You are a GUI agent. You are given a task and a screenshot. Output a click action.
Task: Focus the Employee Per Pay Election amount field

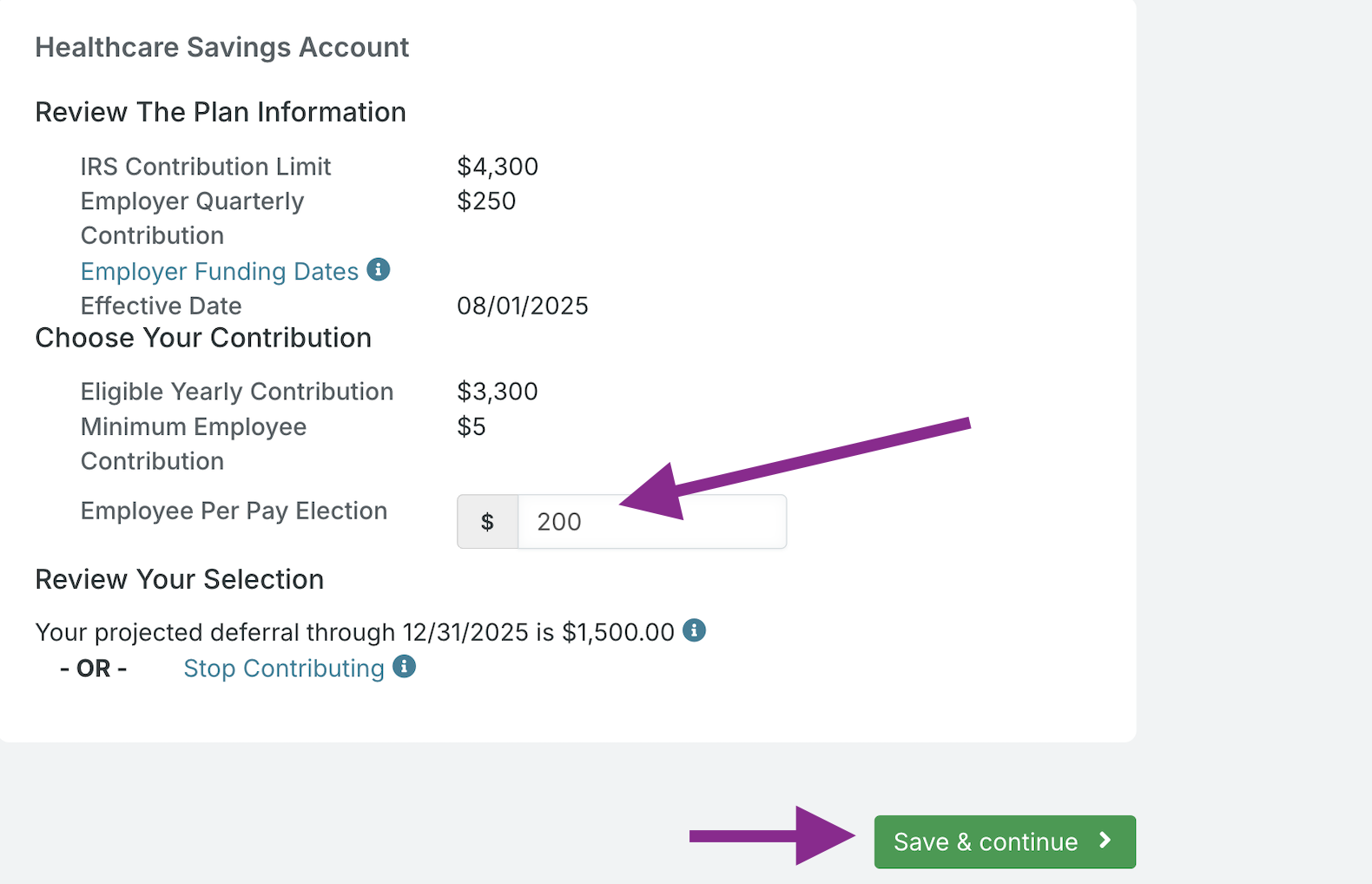coord(652,522)
